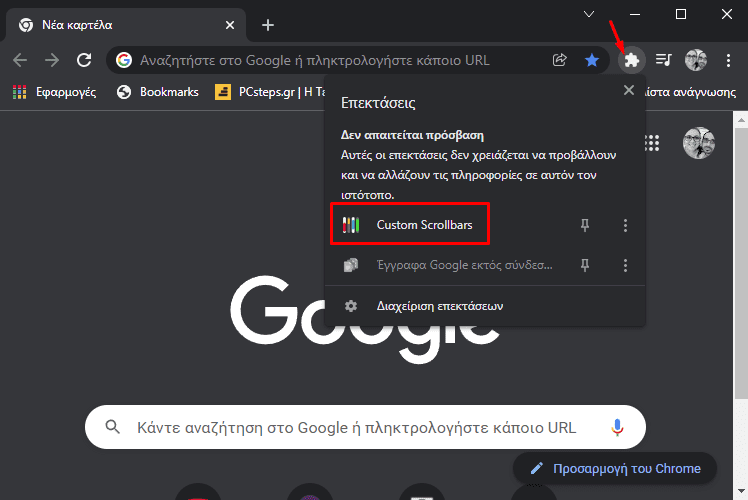748x500 pixels.
Task: Click the Google logo on page
Action: coord(365,319)
